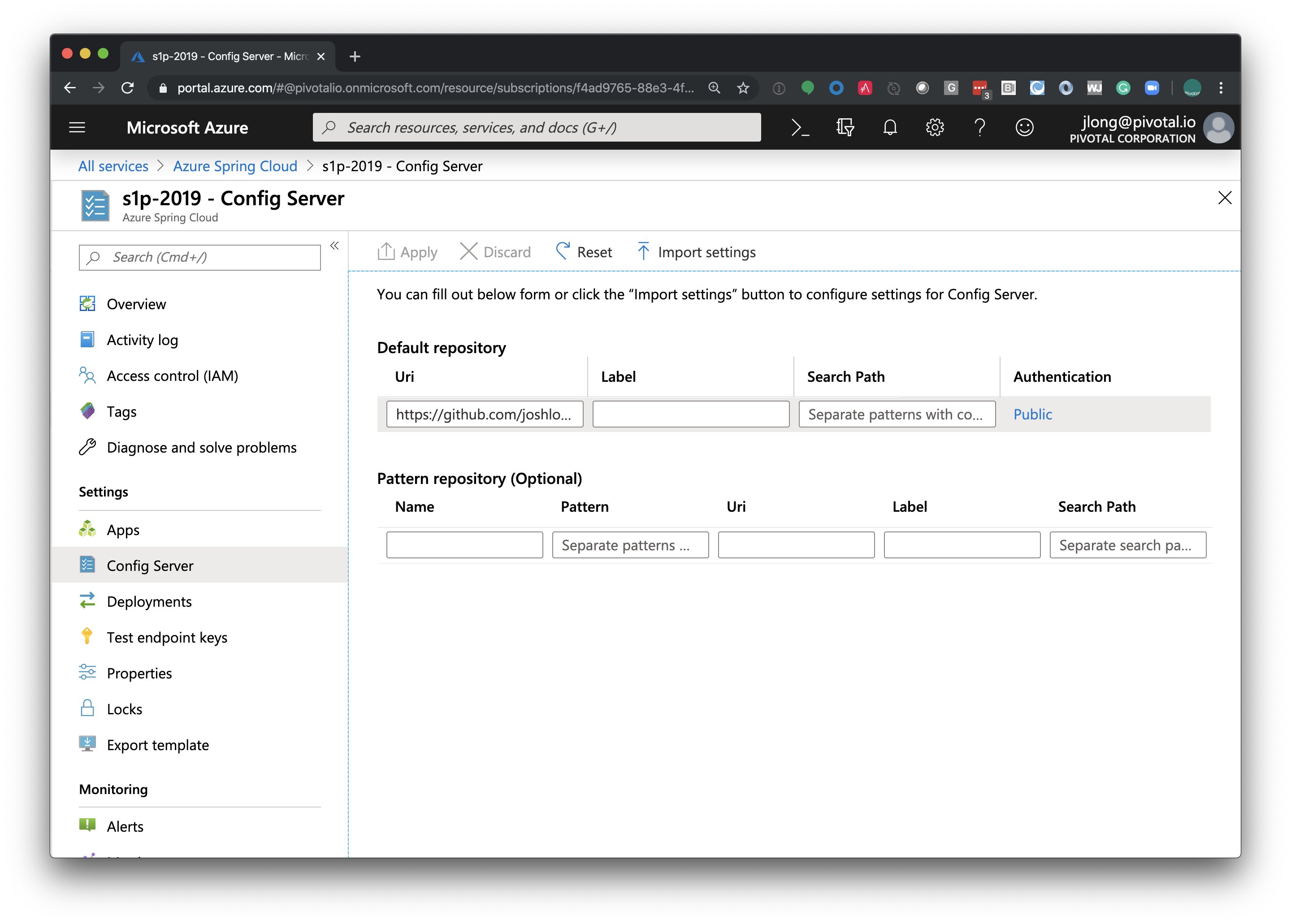Screen dimensions: 1291x924
Task: Click the WJ extension icon
Action: tap(1094, 88)
